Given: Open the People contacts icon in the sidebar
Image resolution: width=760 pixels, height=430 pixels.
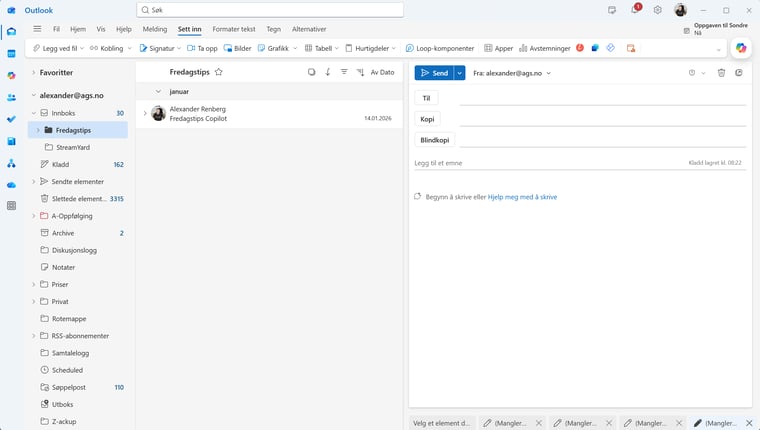Looking at the screenshot, I should coord(12,97).
